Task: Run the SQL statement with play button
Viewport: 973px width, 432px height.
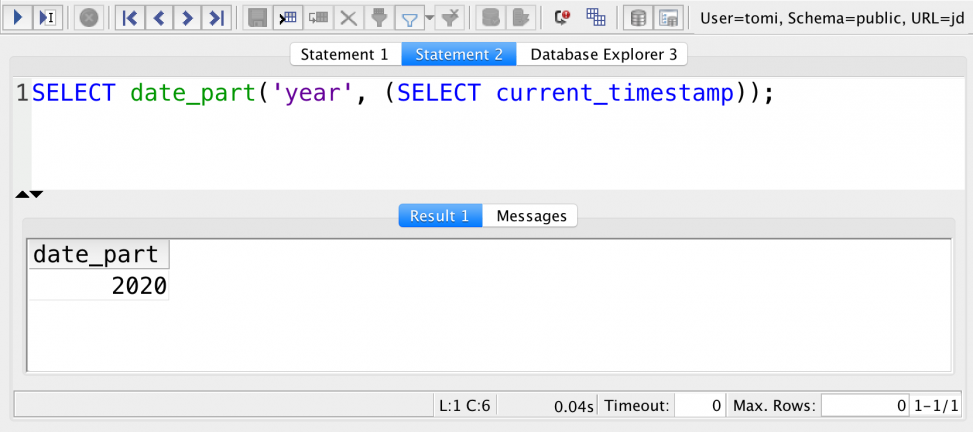Action: click(x=18, y=17)
